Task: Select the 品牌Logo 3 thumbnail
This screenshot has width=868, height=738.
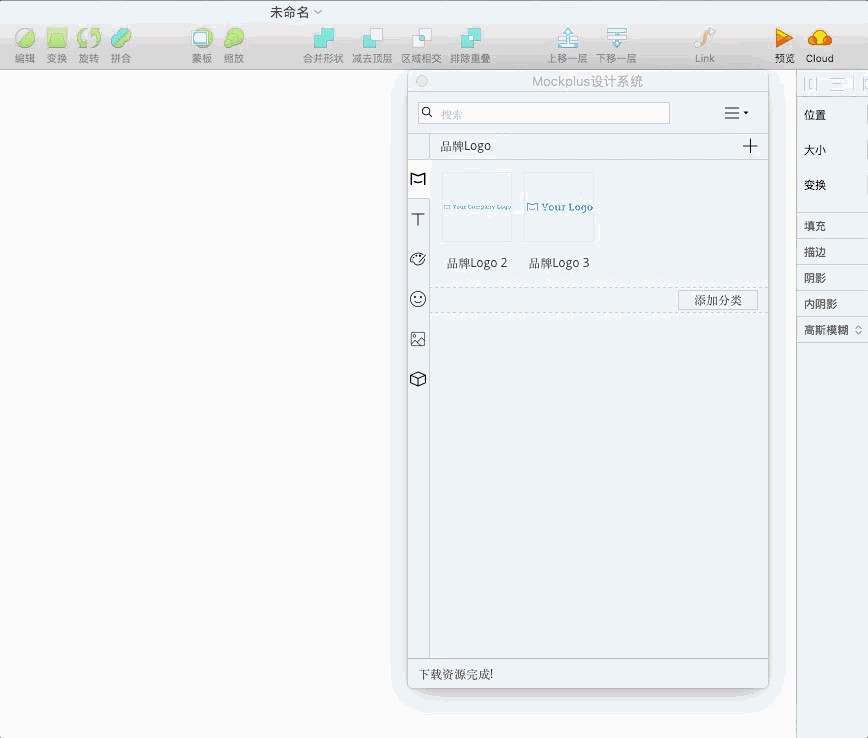Action: tap(559, 207)
